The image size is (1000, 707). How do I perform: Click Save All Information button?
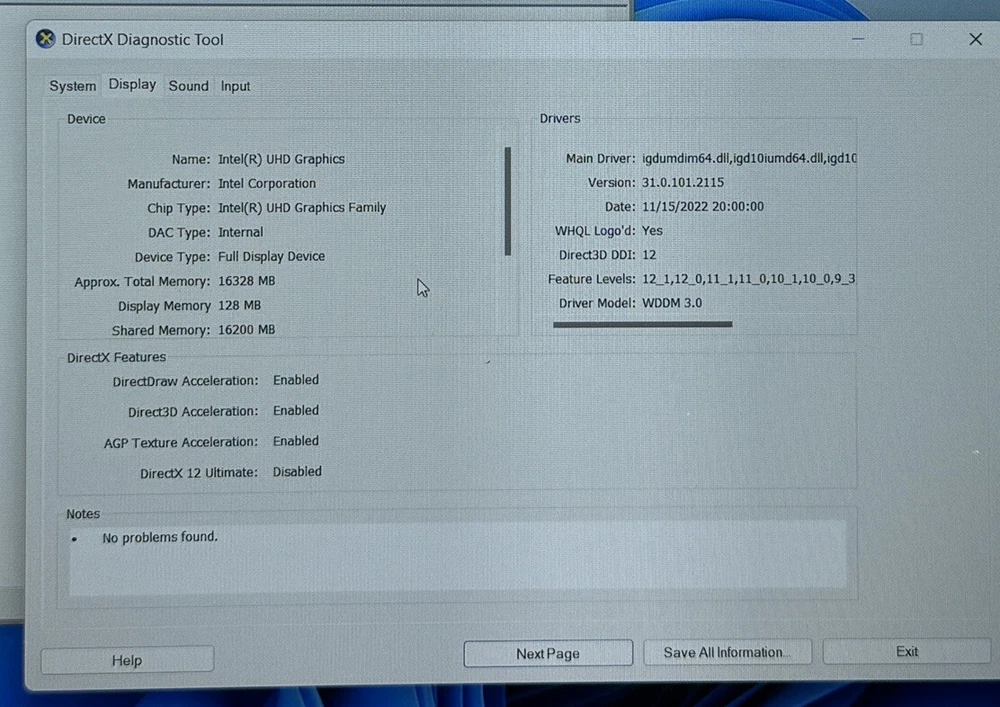(726, 653)
